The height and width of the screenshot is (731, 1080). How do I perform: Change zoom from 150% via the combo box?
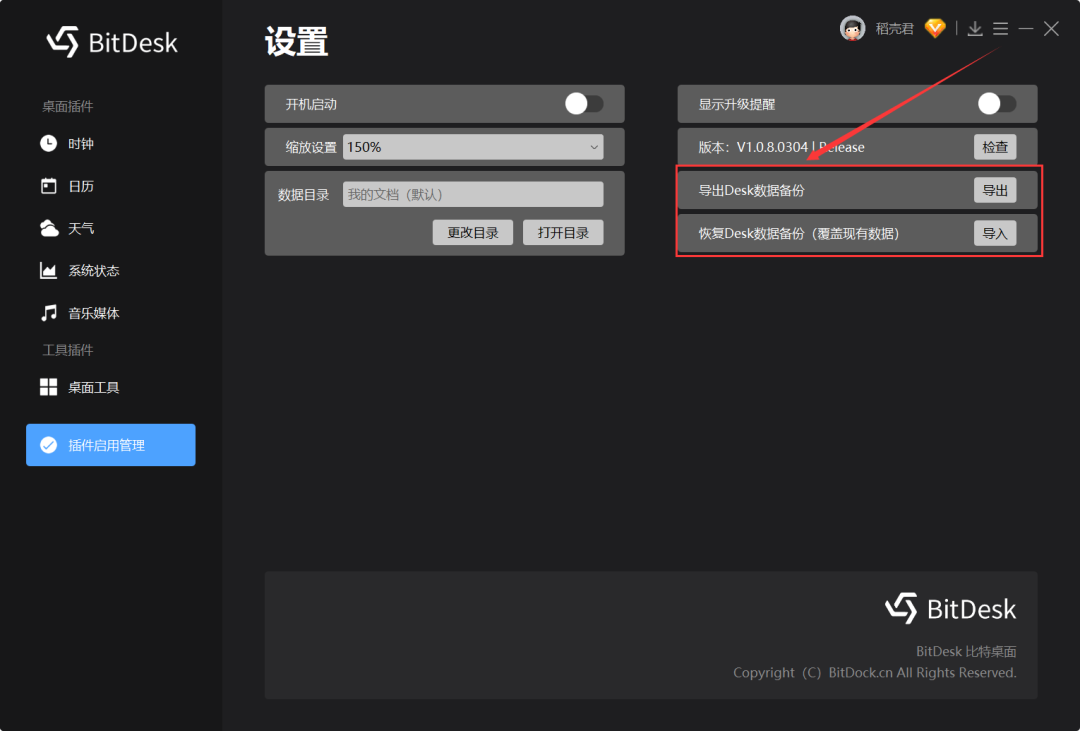473,146
